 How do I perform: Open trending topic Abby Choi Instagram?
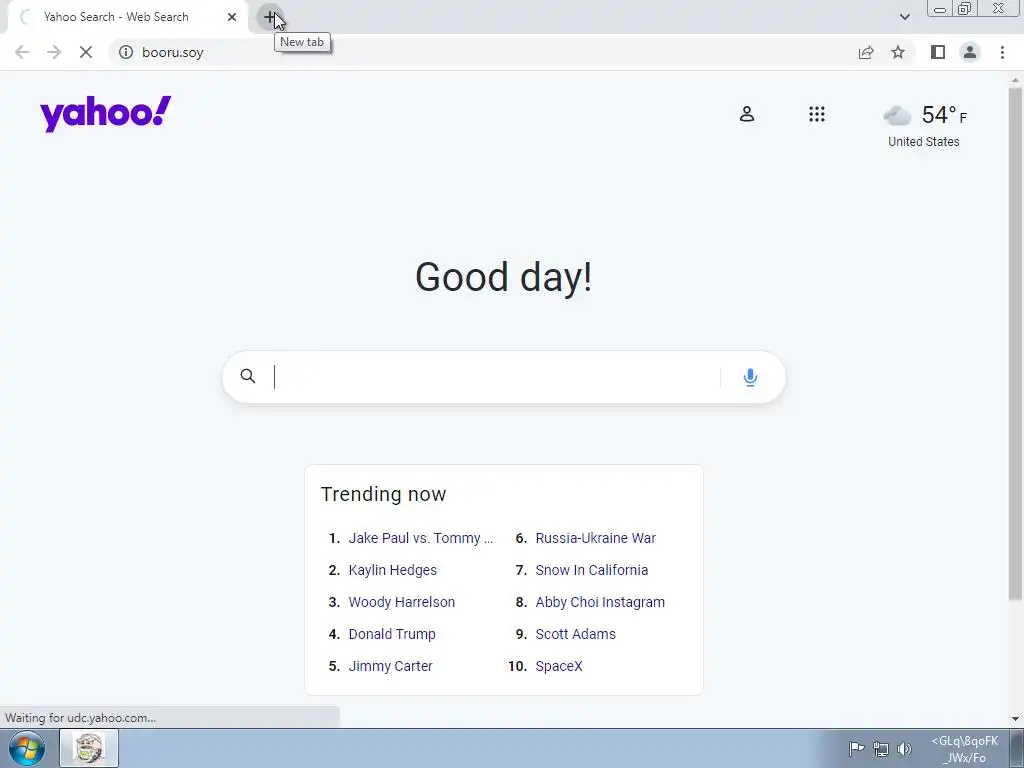coord(600,602)
